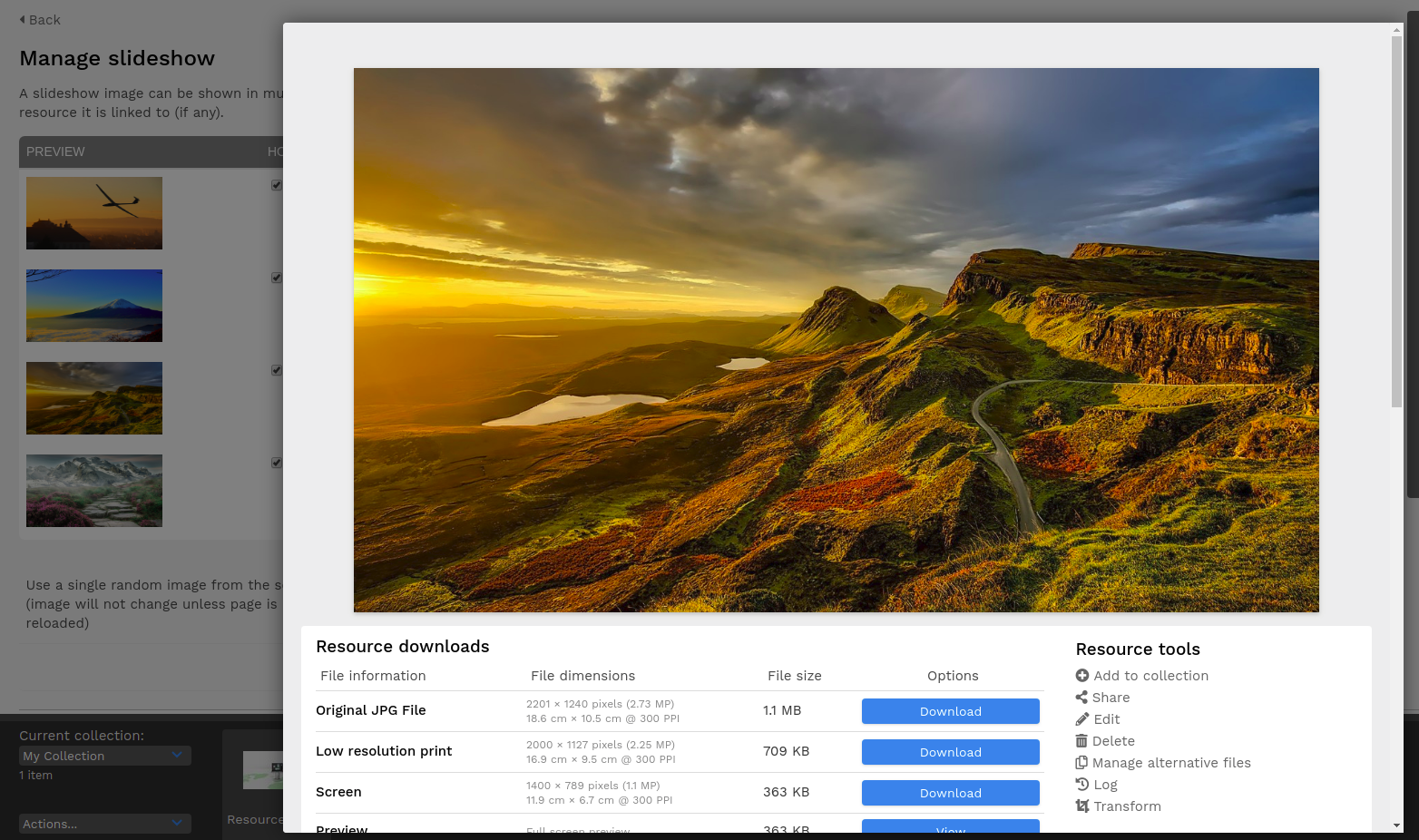Select the mountain stone path thumbnail

(94, 491)
